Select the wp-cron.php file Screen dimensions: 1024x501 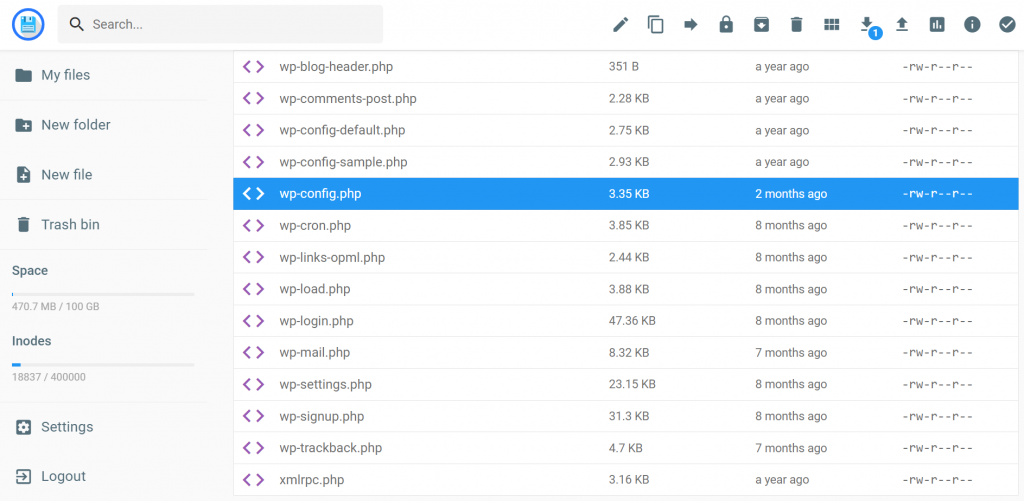click(x=626, y=225)
